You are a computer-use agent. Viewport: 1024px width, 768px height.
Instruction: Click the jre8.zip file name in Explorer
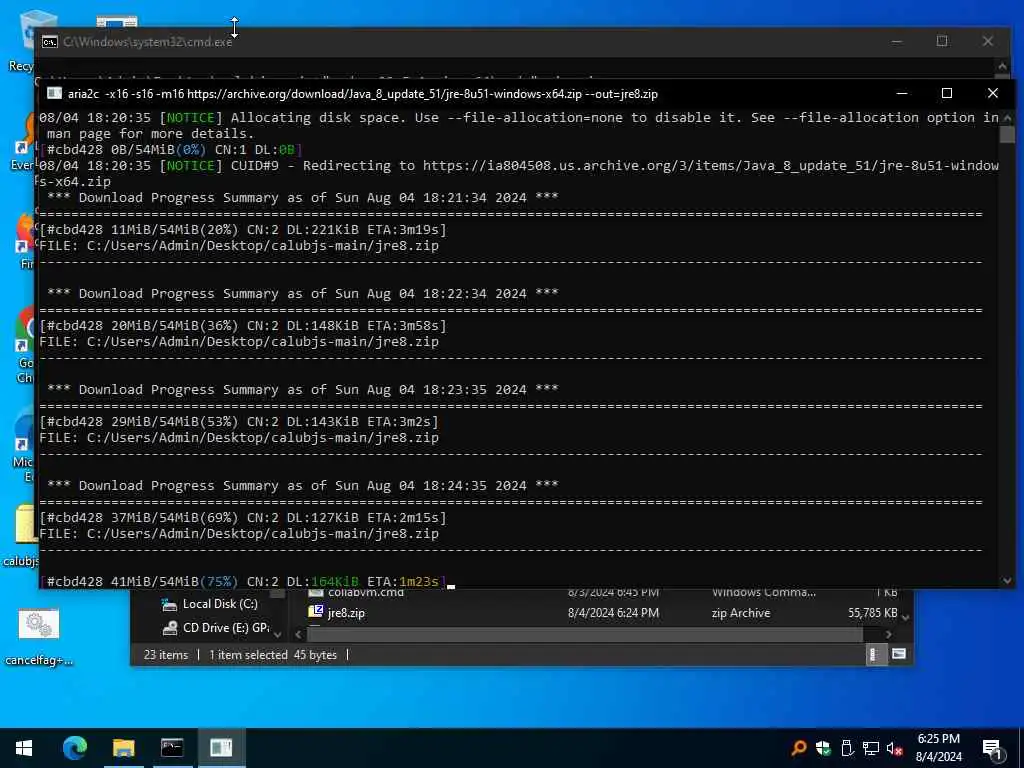(346, 613)
